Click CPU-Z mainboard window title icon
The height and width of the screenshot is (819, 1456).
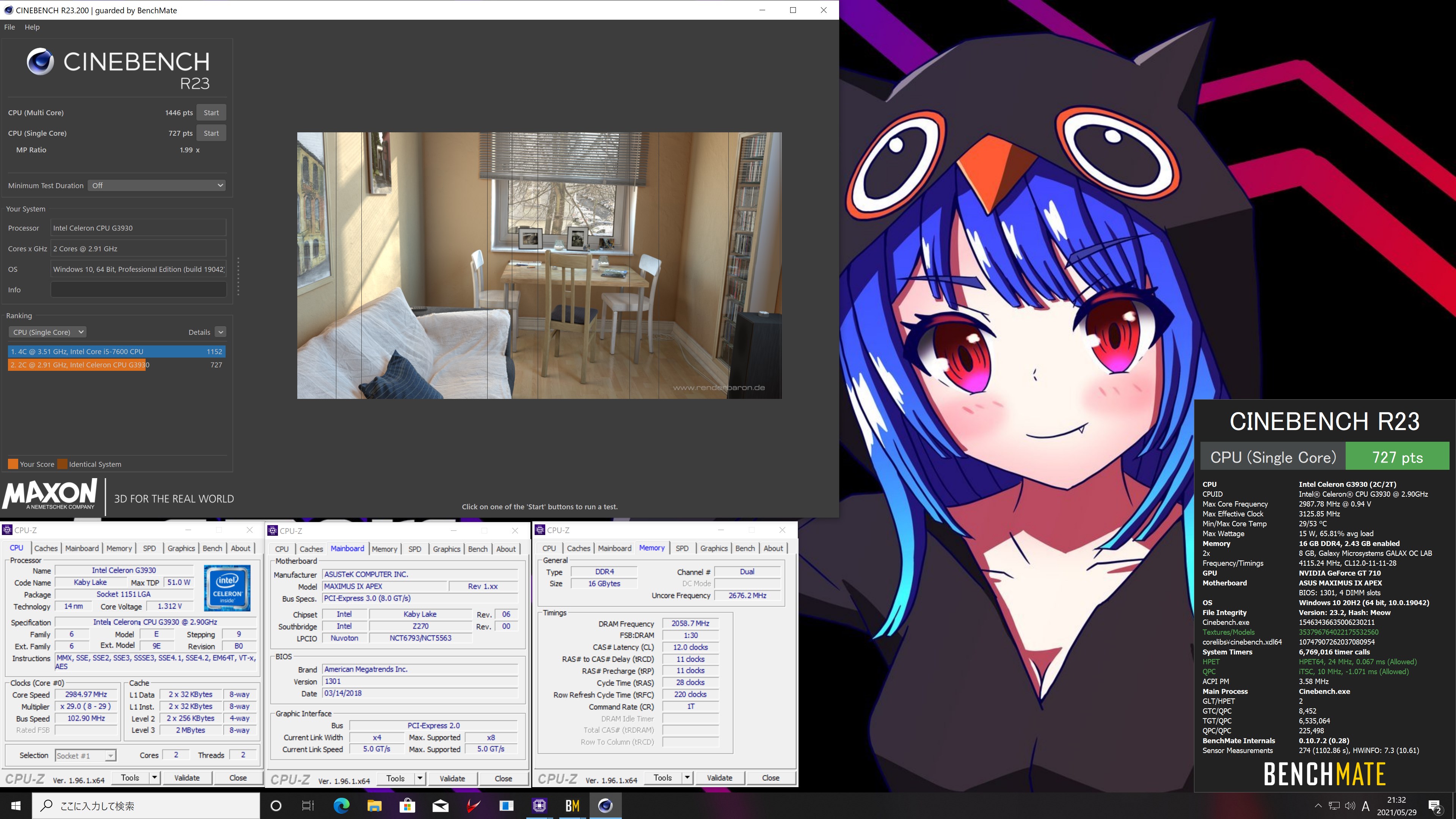[273, 530]
